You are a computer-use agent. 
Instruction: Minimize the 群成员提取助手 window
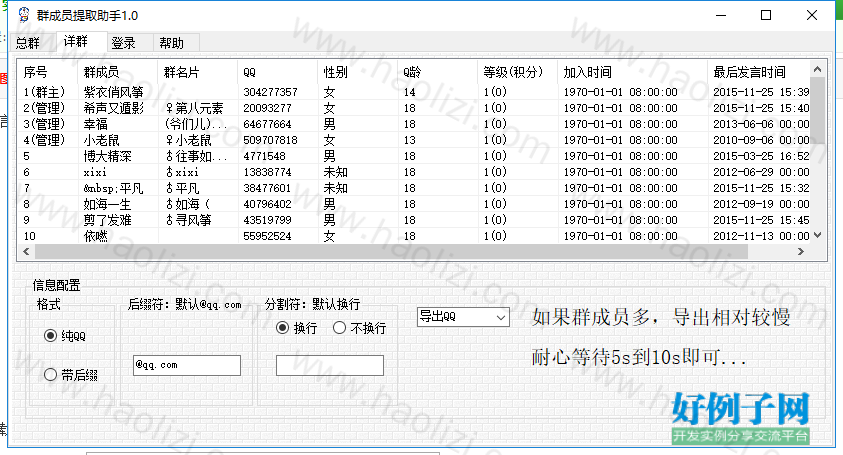click(x=721, y=15)
